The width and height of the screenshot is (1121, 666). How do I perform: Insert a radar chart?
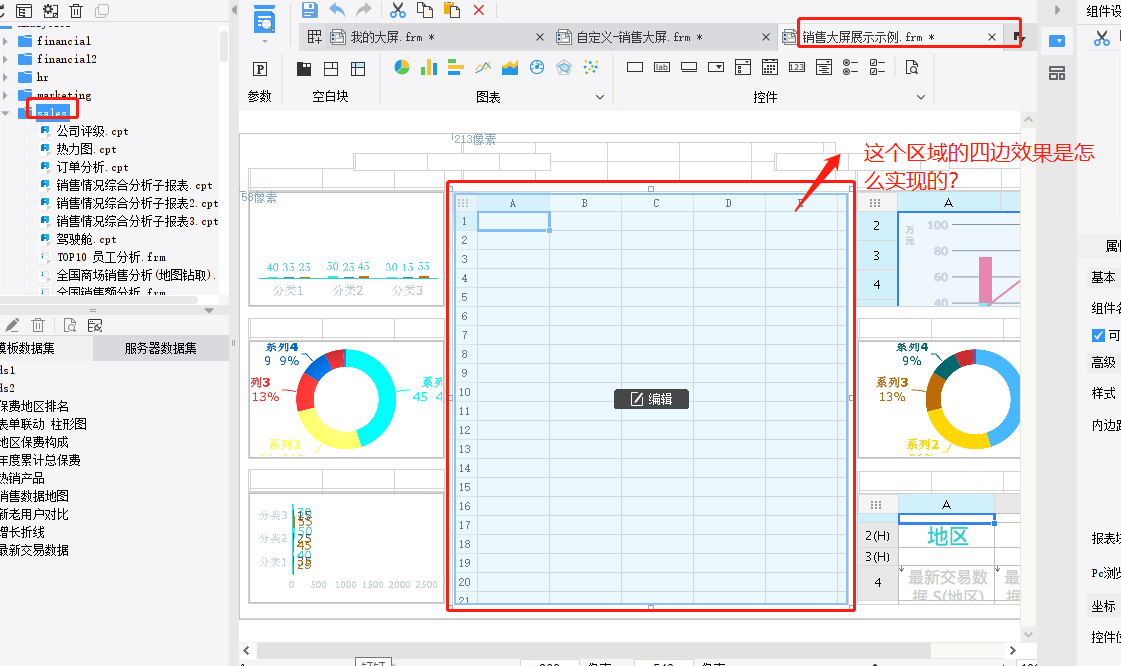pos(564,67)
